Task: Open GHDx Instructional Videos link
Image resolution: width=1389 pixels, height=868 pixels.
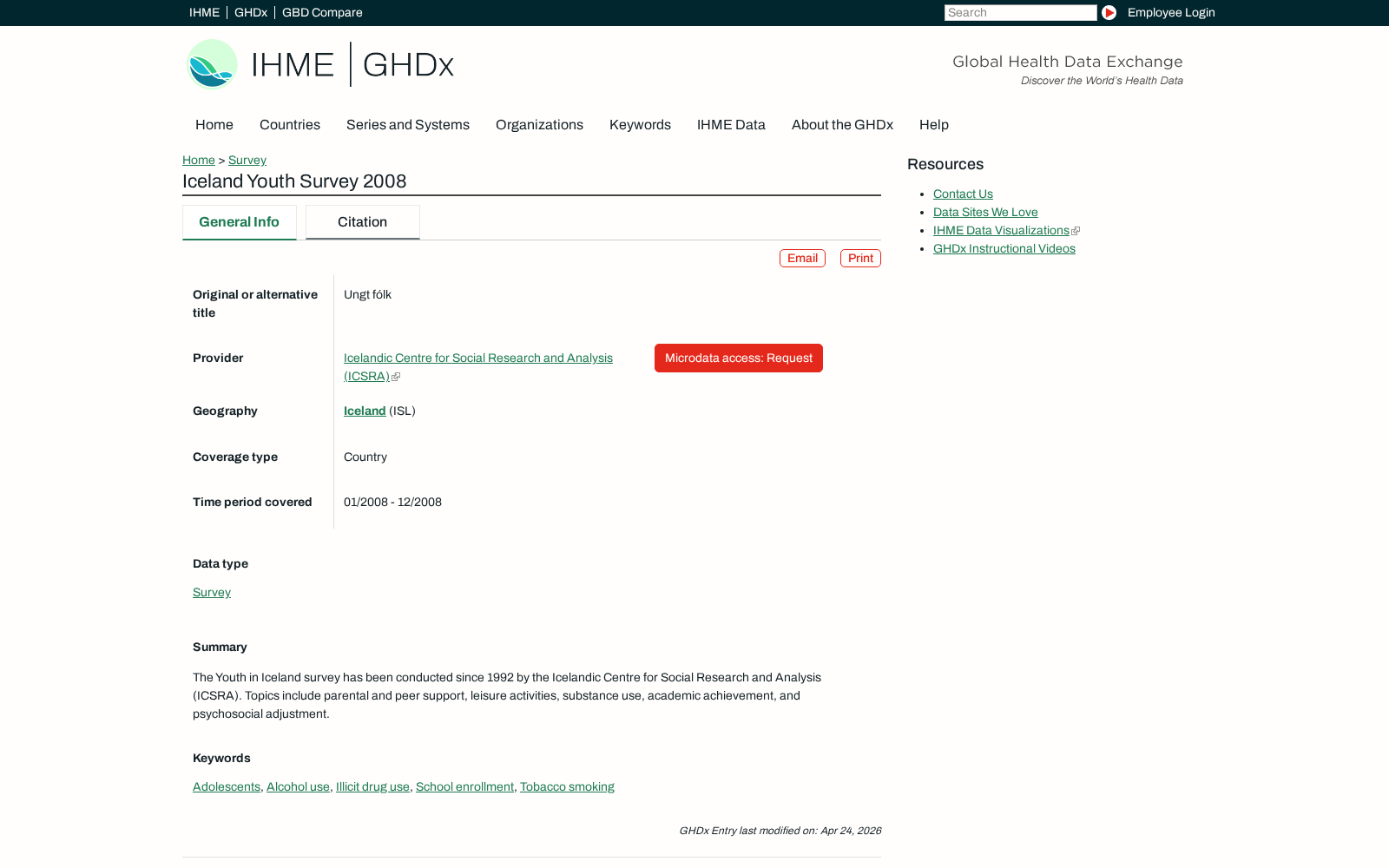Action: click(x=1004, y=249)
